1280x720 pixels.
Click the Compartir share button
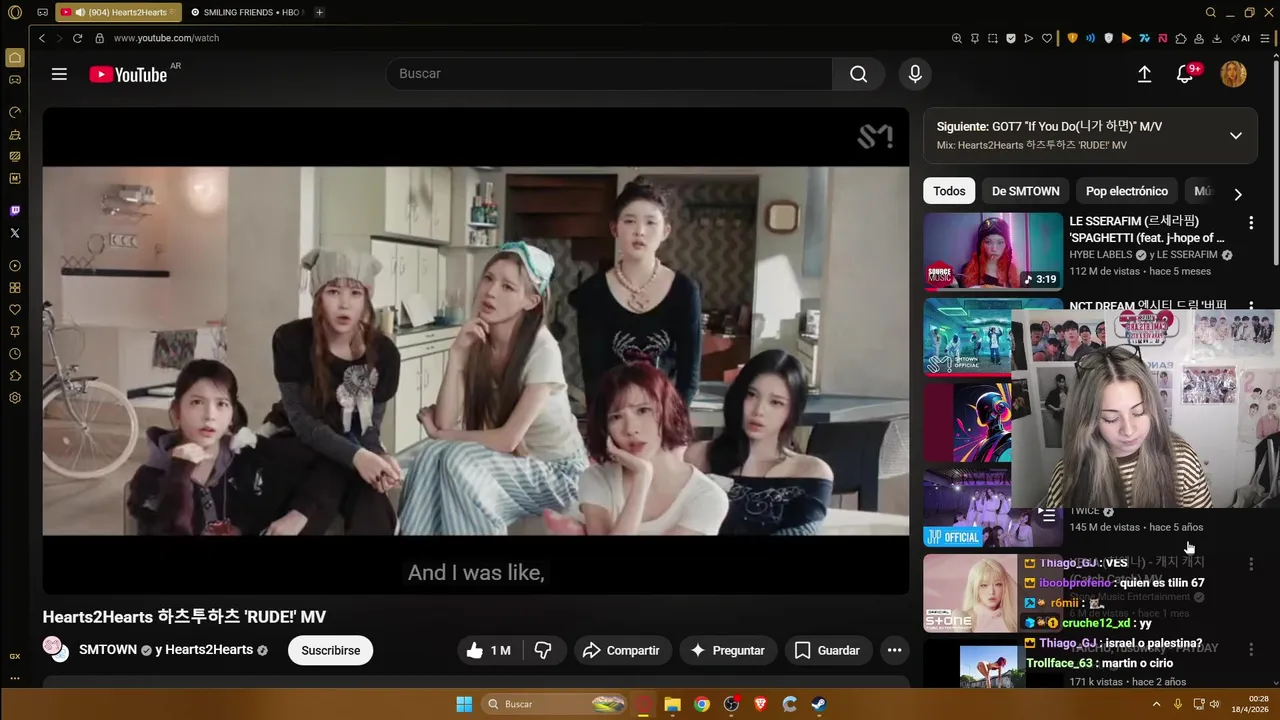coord(621,650)
